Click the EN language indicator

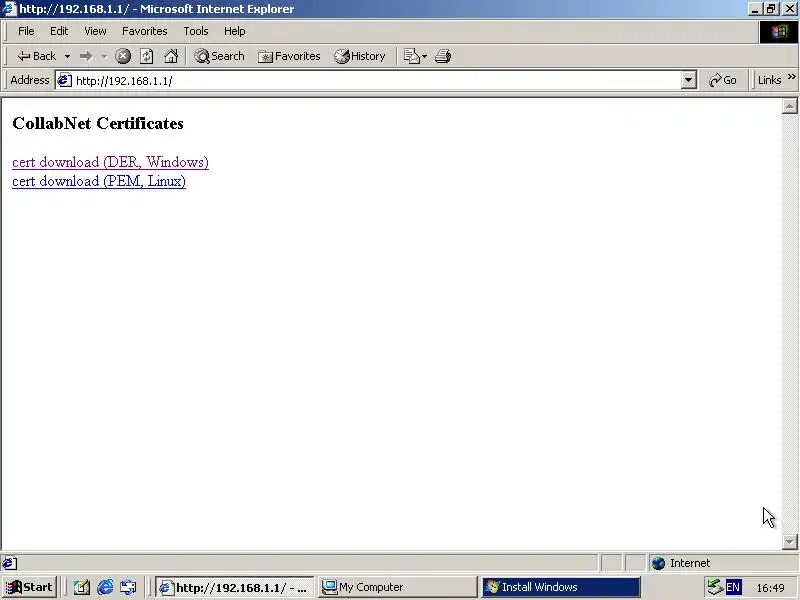click(733, 587)
